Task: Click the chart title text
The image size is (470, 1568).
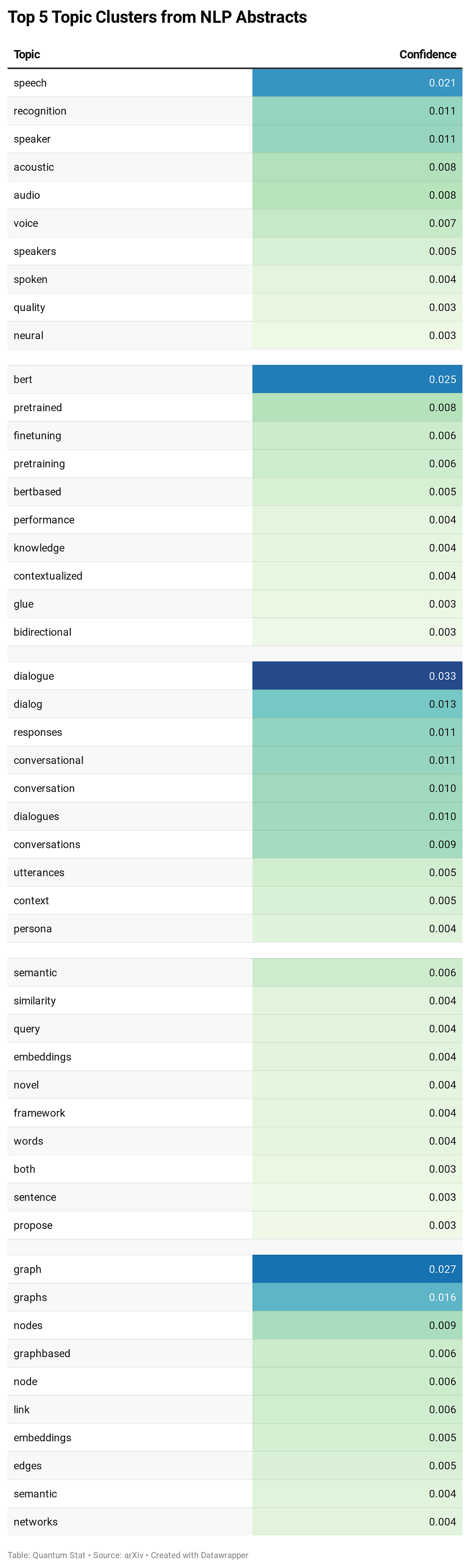Action: 157,17
